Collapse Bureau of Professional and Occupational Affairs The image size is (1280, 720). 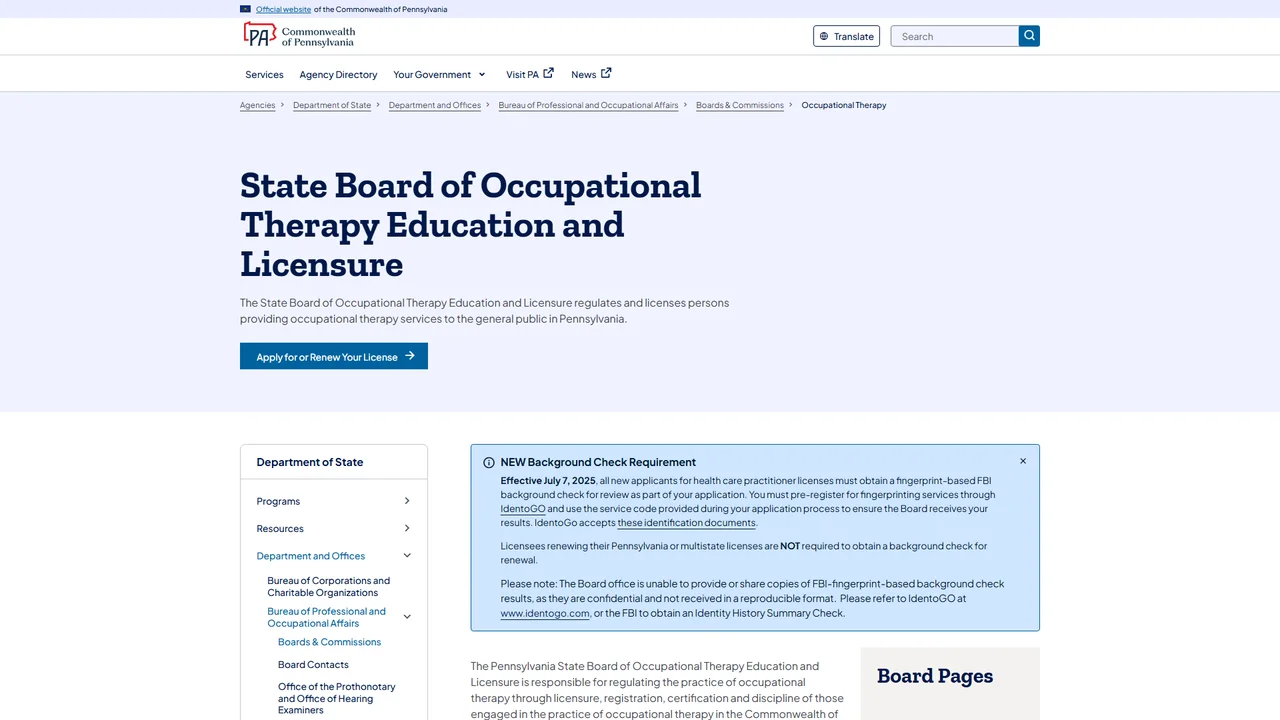click(407, 617)
